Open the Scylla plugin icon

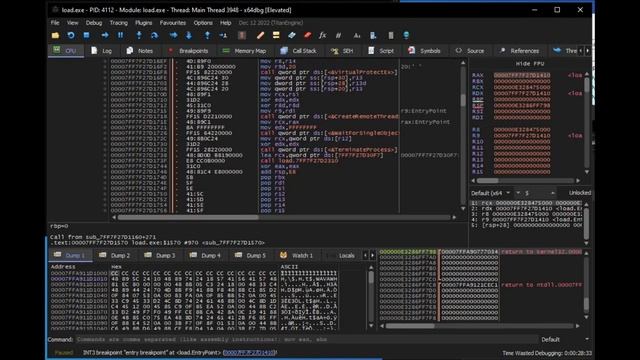point(242,36)
